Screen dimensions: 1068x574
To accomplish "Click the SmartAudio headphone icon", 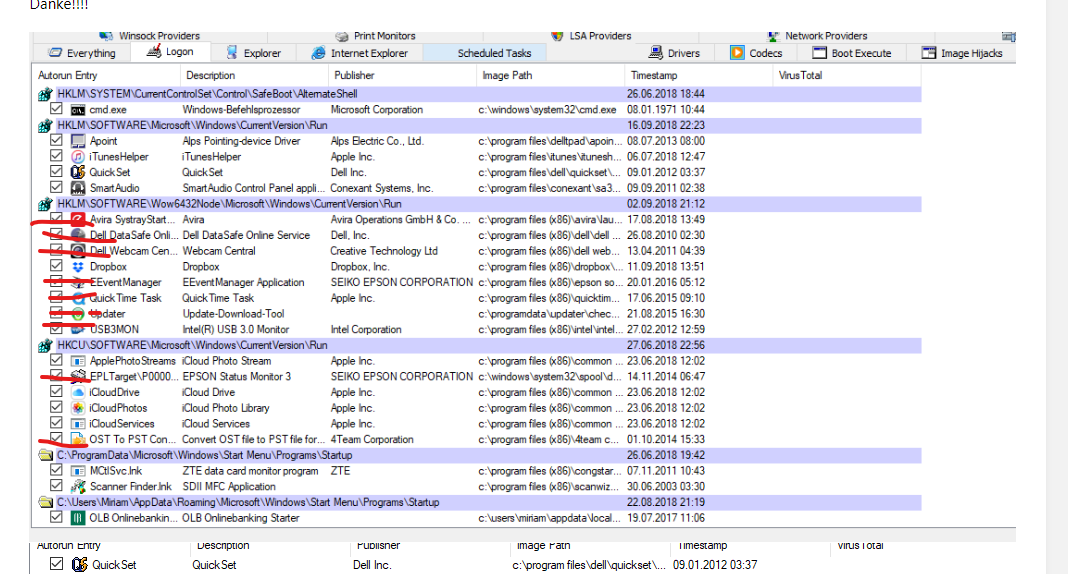I will [x=78, y=188].
